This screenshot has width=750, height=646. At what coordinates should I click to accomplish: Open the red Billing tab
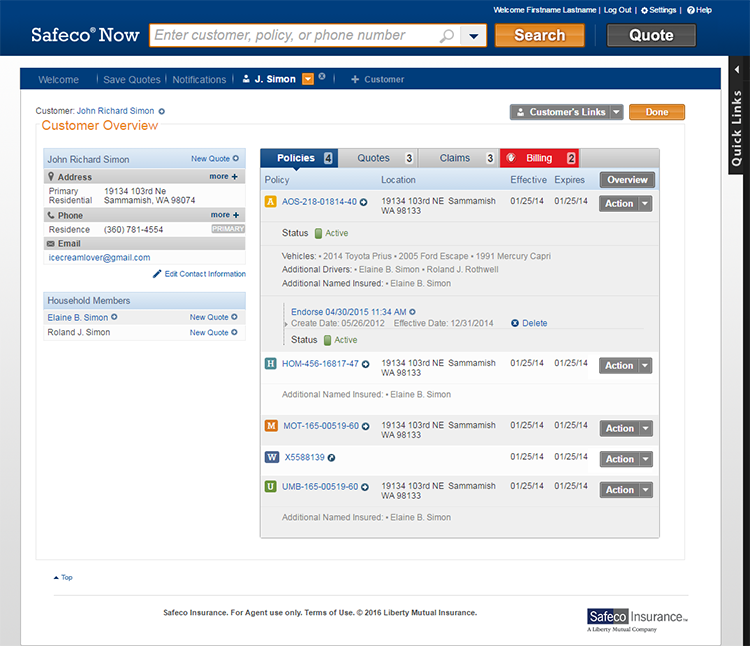click(x=540, y=158)
